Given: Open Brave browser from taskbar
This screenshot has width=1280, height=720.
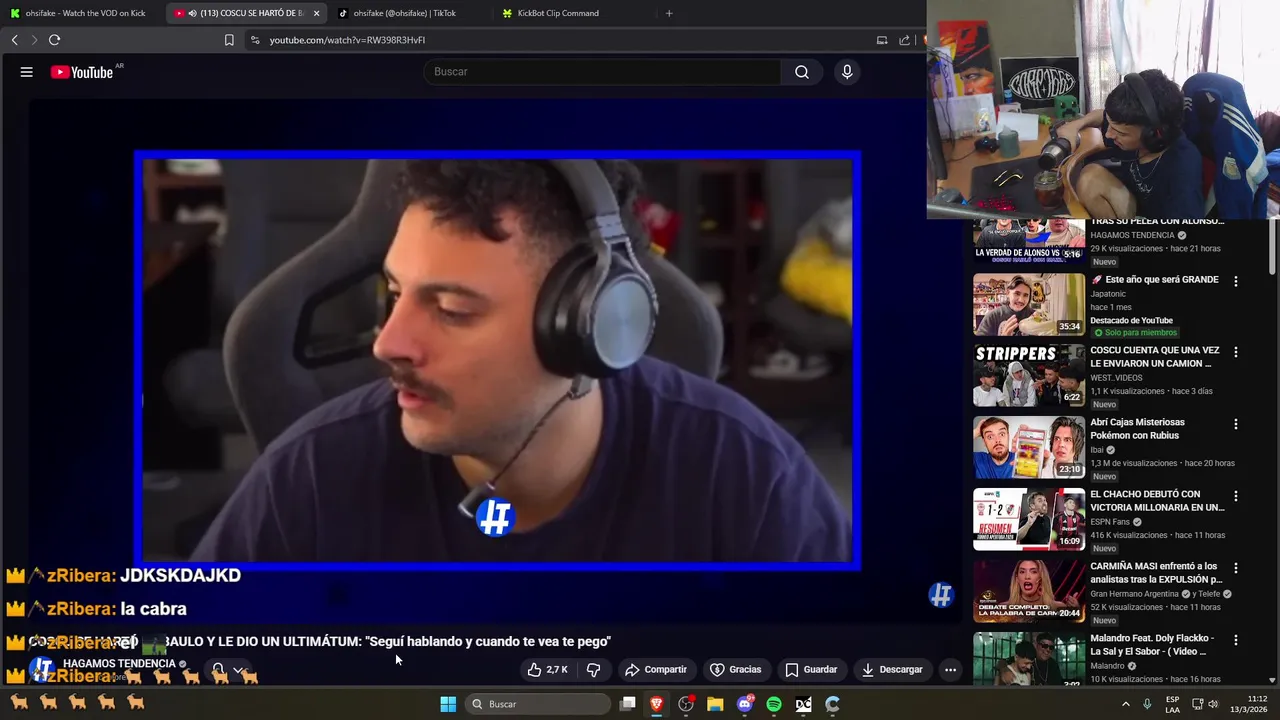Looking at the screenshot, I should [657, 704].
